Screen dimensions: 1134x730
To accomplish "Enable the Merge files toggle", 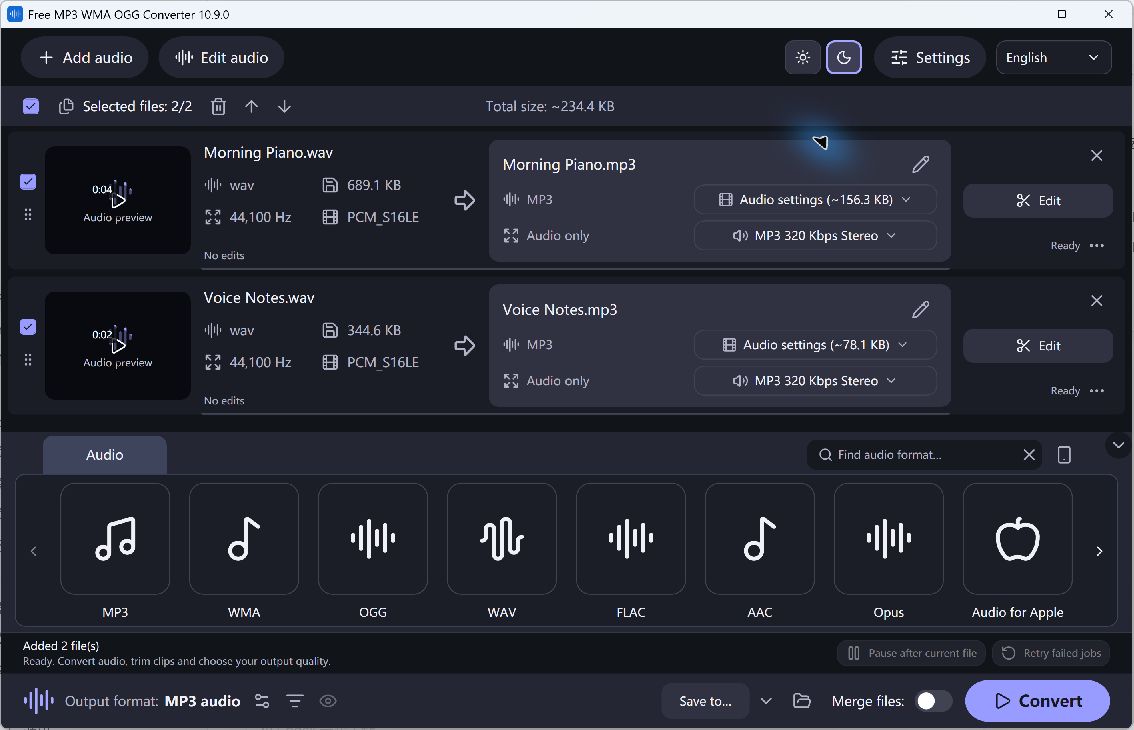I will click(x=933, y=700).
